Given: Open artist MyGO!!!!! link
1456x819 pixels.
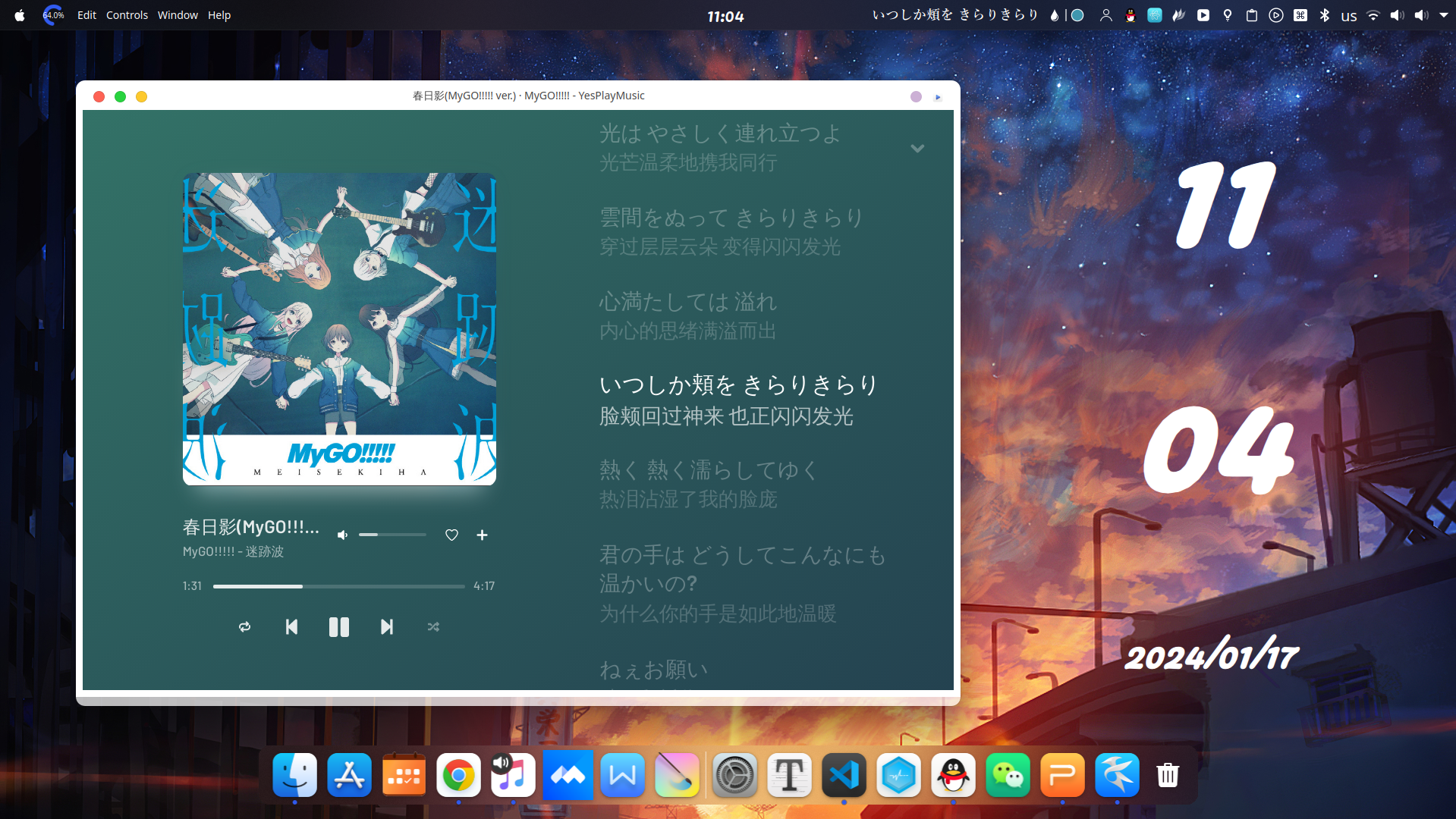Looking at the screenshot, I should 209,552.
